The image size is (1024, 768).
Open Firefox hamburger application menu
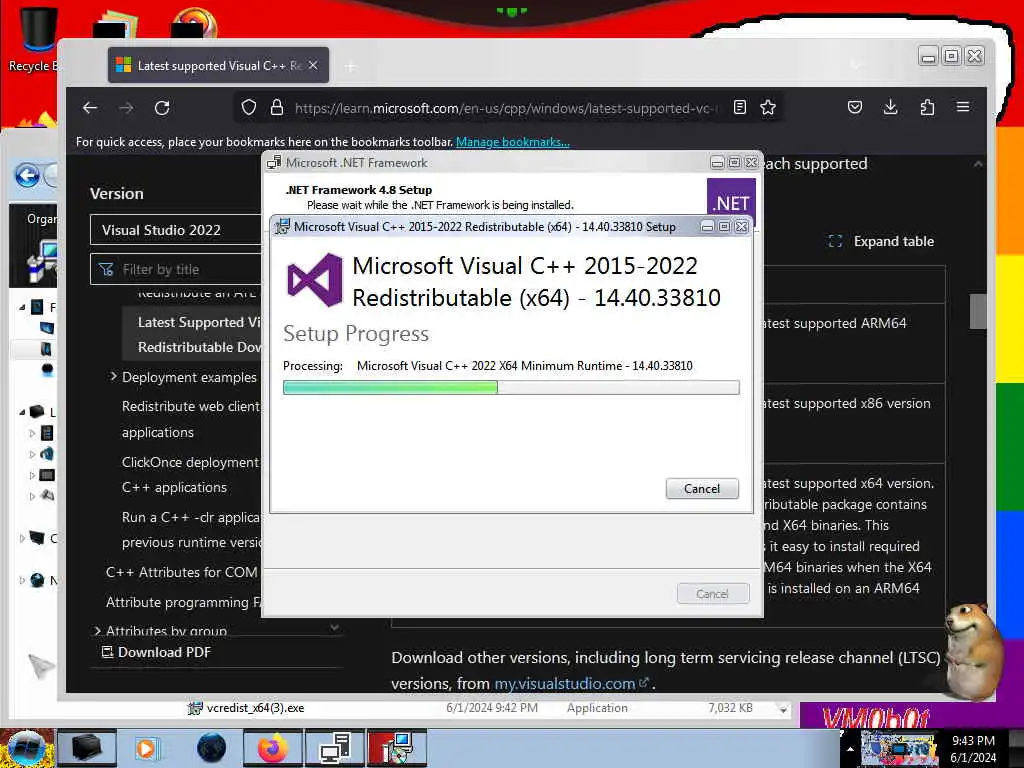(963, 107)
